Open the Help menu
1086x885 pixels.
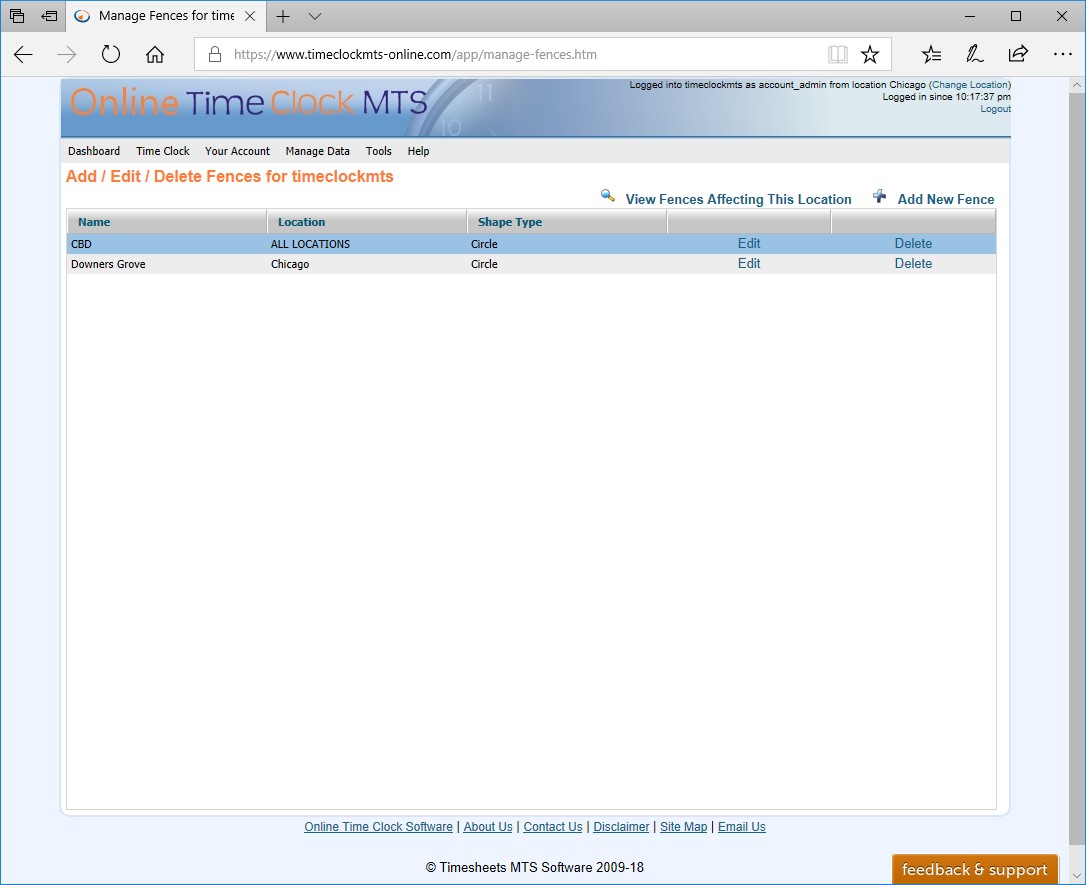pyautogui.click(x=418, y=151)
